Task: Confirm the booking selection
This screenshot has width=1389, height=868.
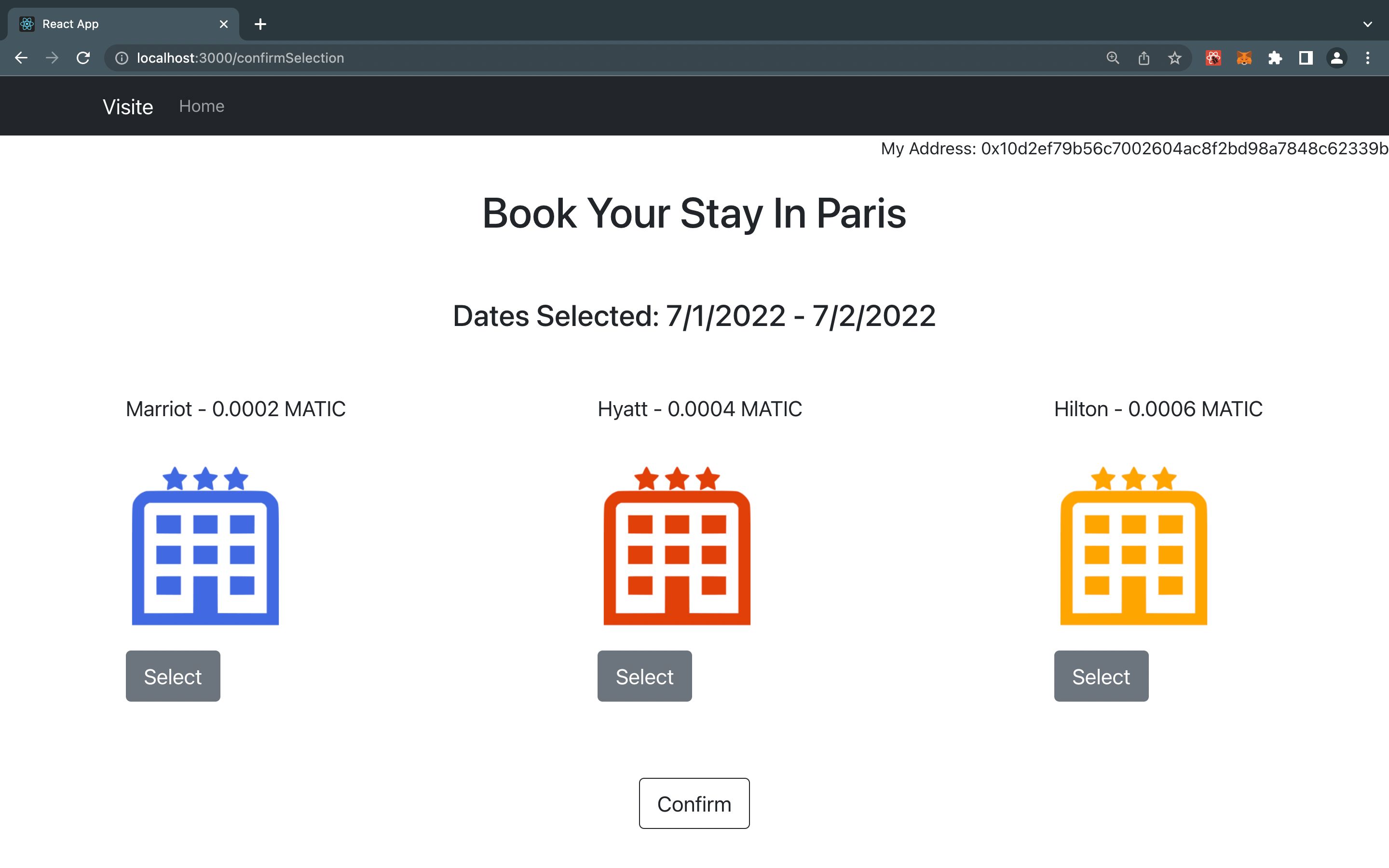Action: [x=694, y=803]
